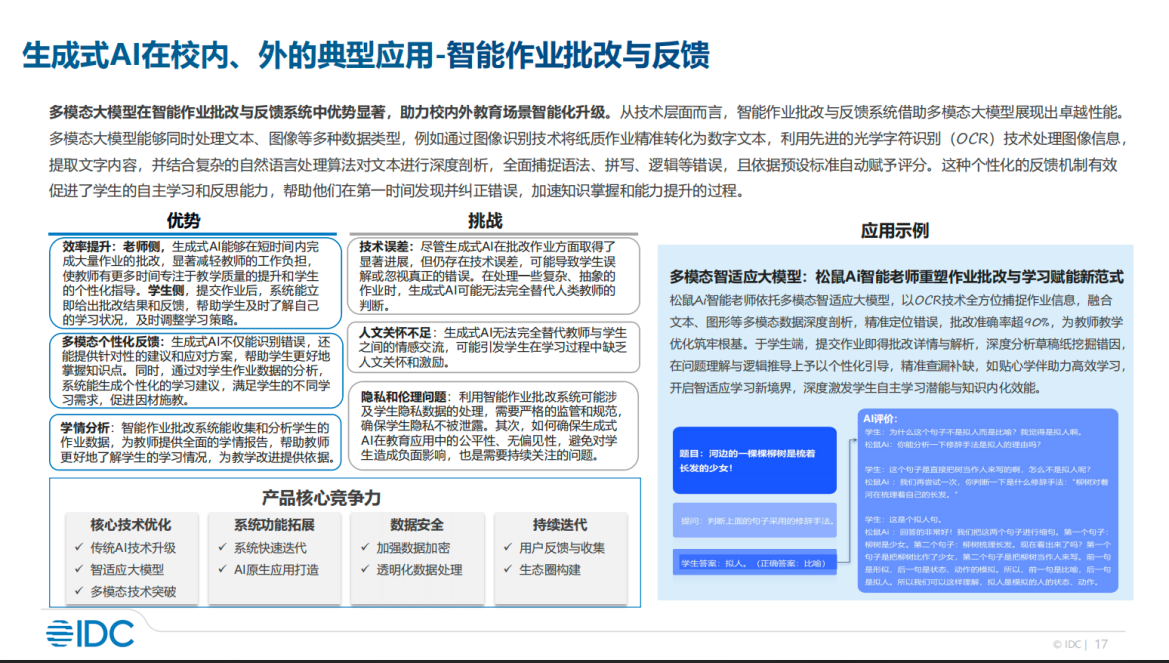
Task: Click the checkmark beside 传统AI技术升级
Action: pos(79,547)
